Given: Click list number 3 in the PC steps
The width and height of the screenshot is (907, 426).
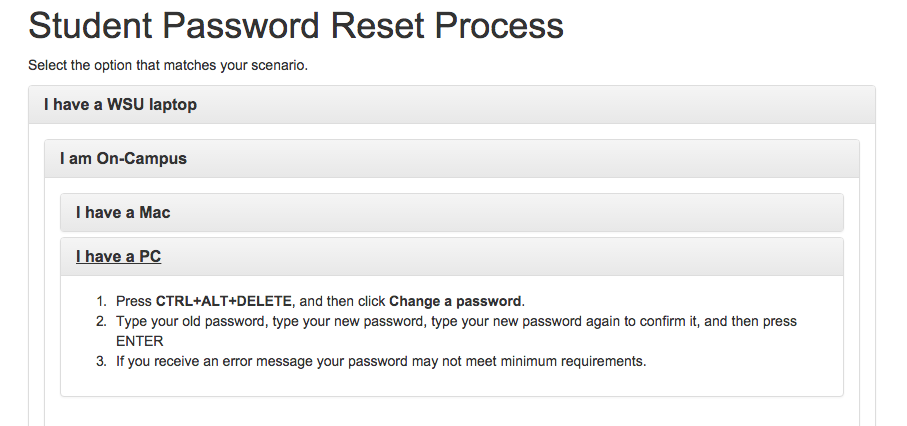Looking at the screenshot, I should pyautogui.click(x=100, y=361).
